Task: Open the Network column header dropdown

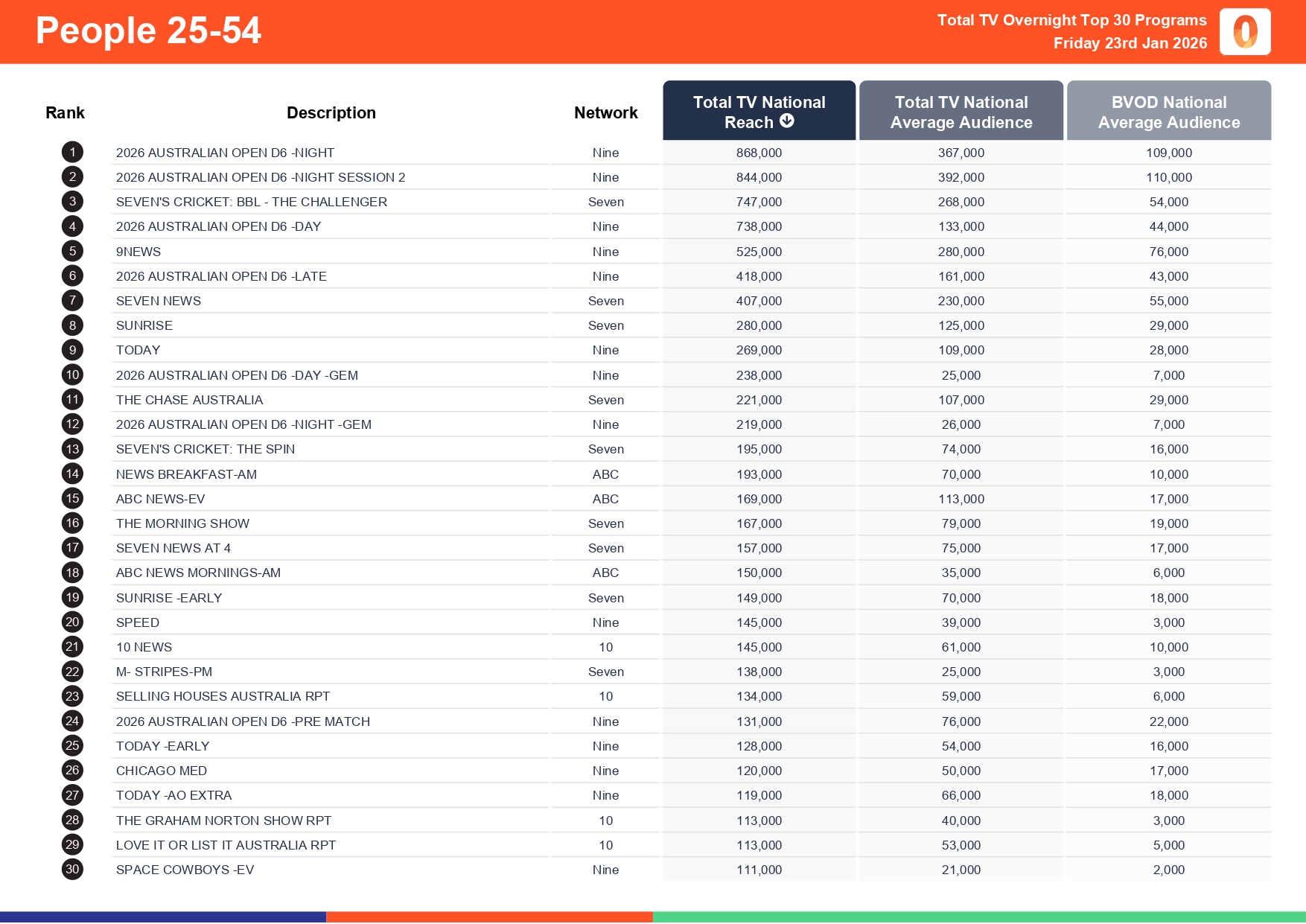Action: (x=605, y=112)
